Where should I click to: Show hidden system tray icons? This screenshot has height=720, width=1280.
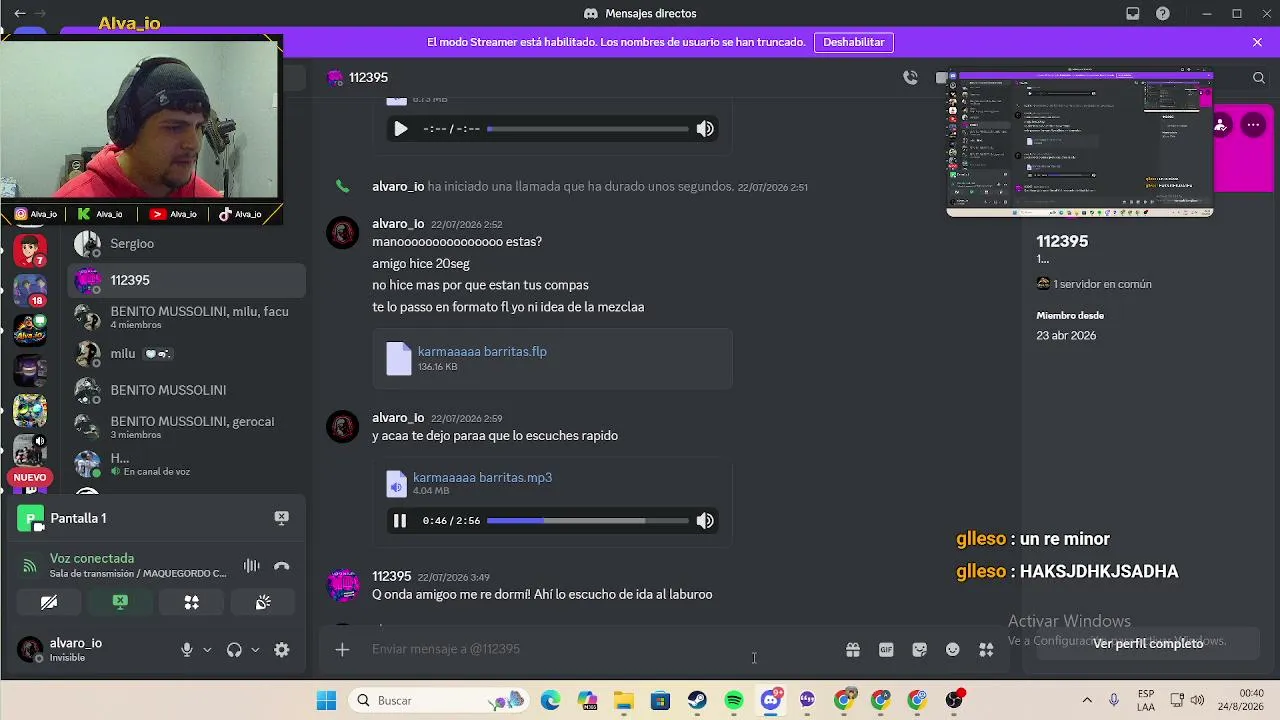(1087, 701)
